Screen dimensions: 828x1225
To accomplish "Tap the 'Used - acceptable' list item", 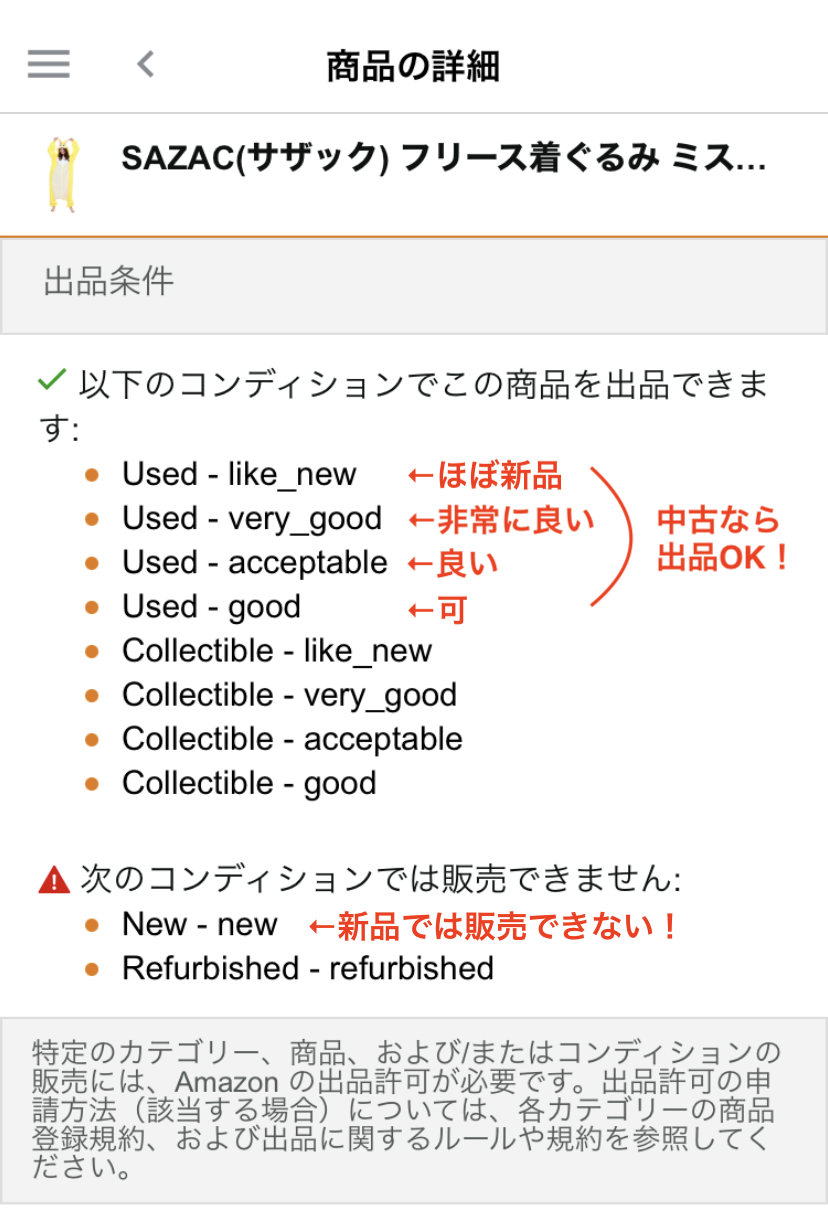I will coord(254,562).
